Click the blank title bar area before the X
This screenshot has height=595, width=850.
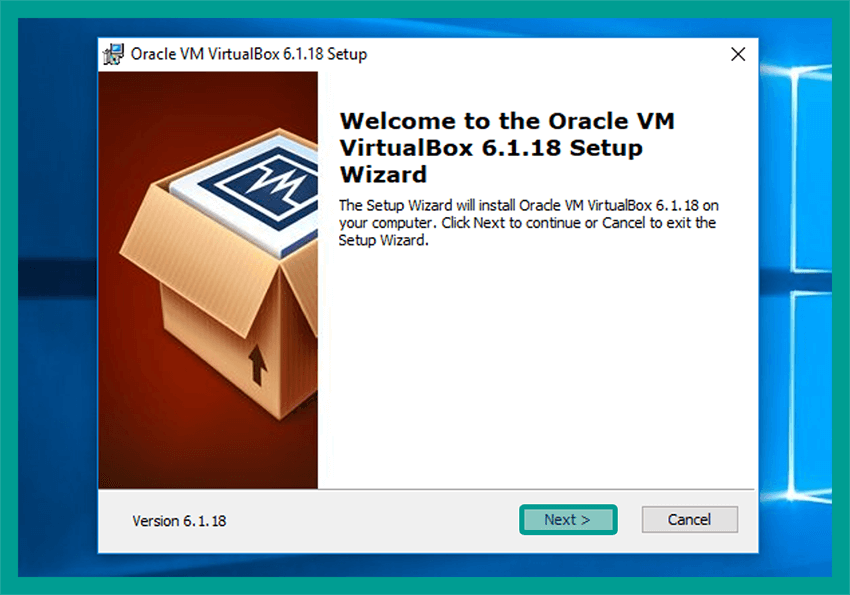coord(542,54)
